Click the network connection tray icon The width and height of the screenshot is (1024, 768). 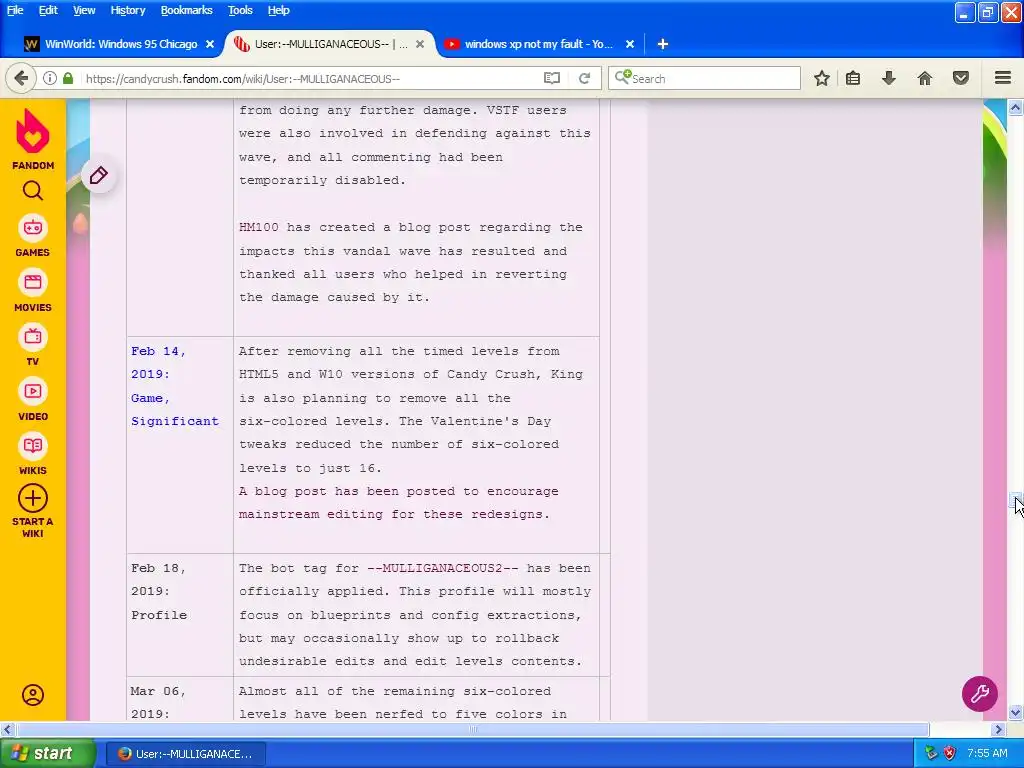tap(931, 754)
